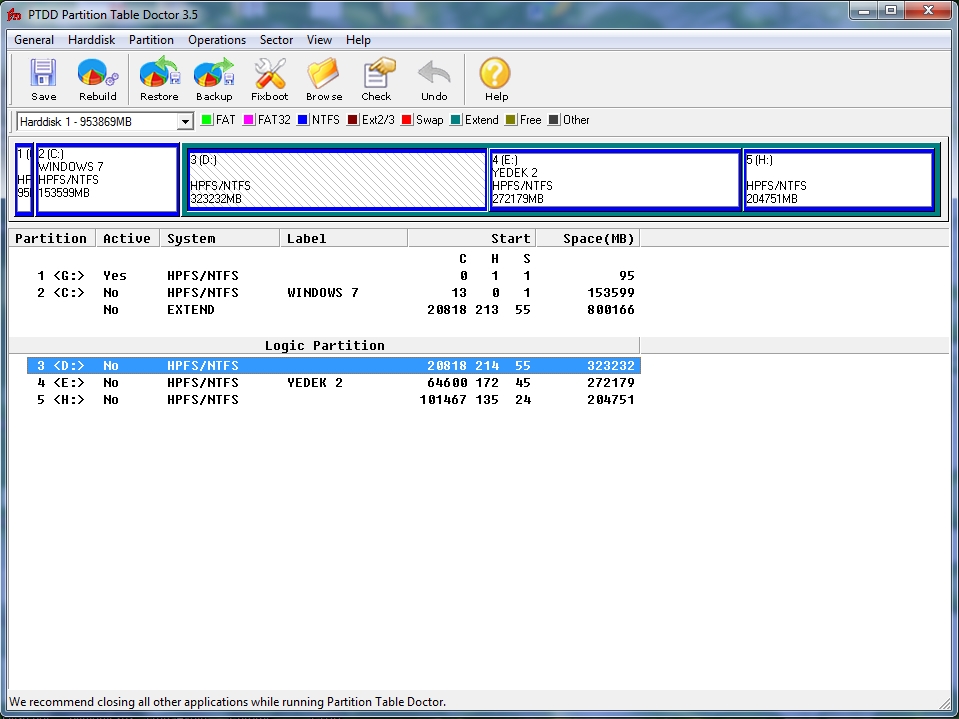
Task: Click the 800166 space value
Action: click(x=610, y=310)
